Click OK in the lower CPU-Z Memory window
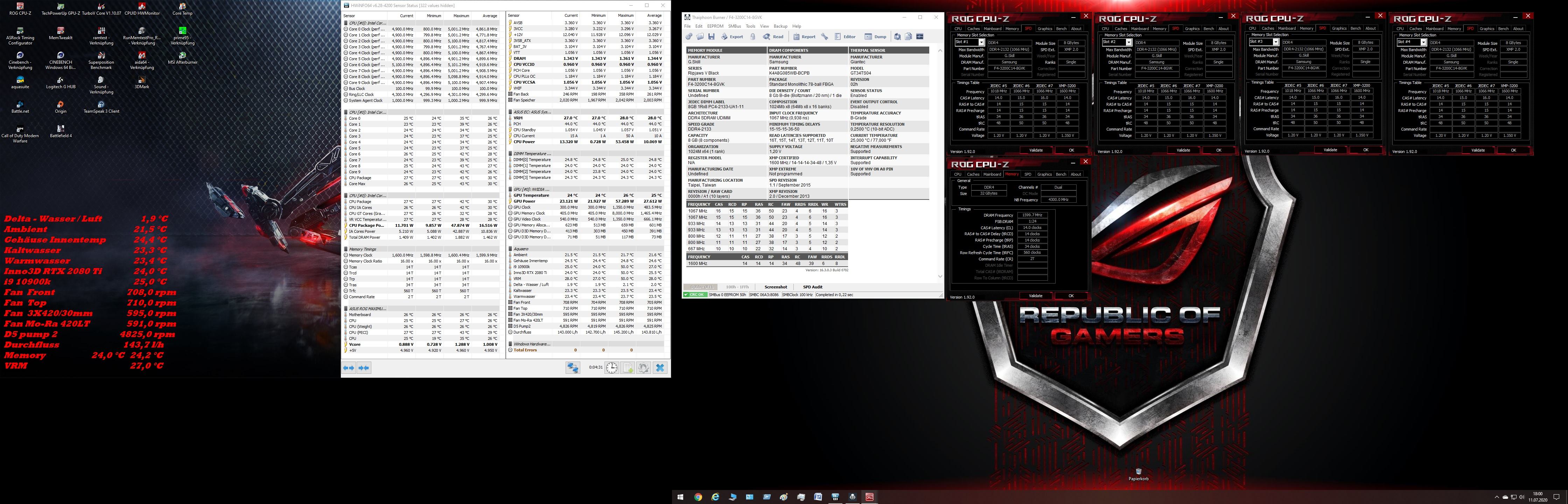 coord(1071,296)
